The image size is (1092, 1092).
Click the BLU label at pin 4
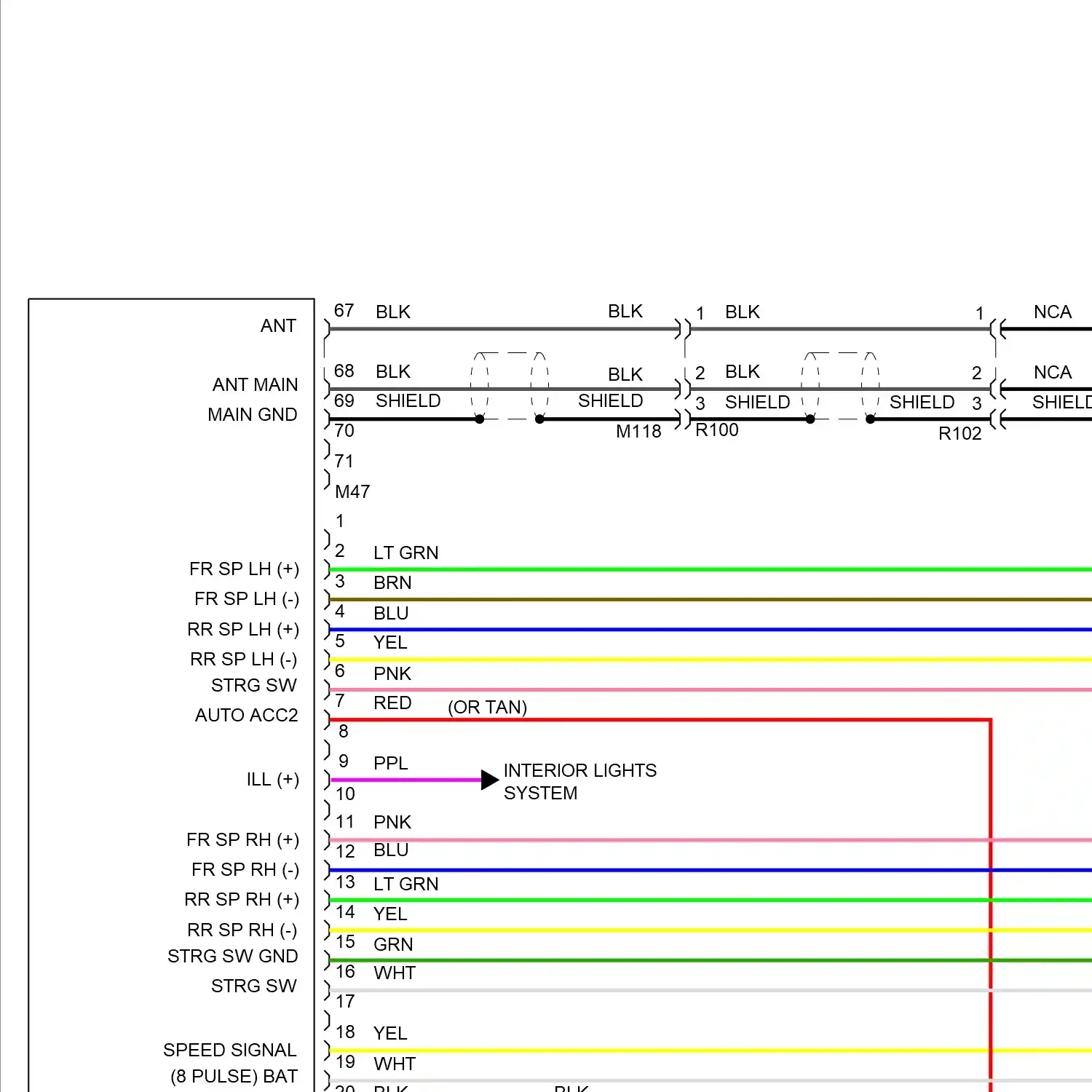coord(391,613)
